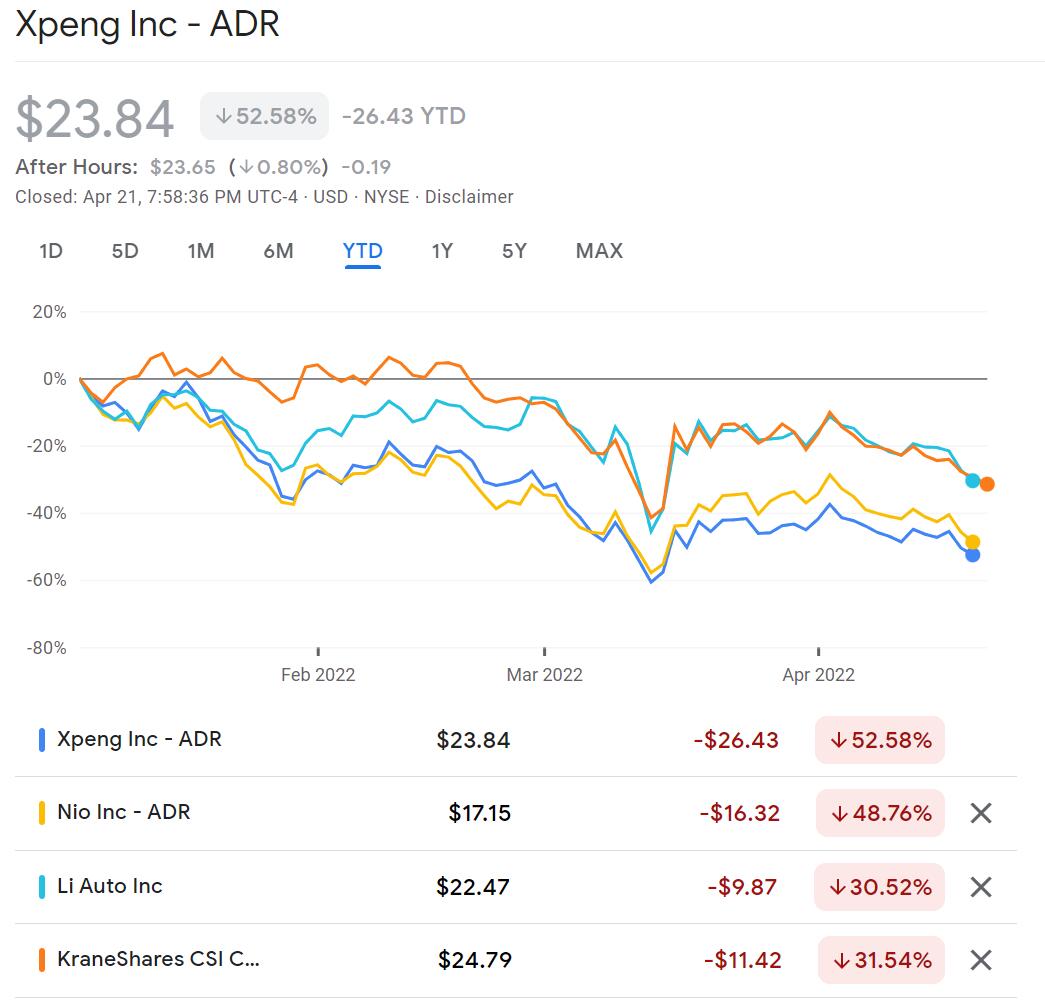The image size is (1045, 1006).
Task: Click the orange endpoint dot on chart
Action: click(x=988, y=484)
